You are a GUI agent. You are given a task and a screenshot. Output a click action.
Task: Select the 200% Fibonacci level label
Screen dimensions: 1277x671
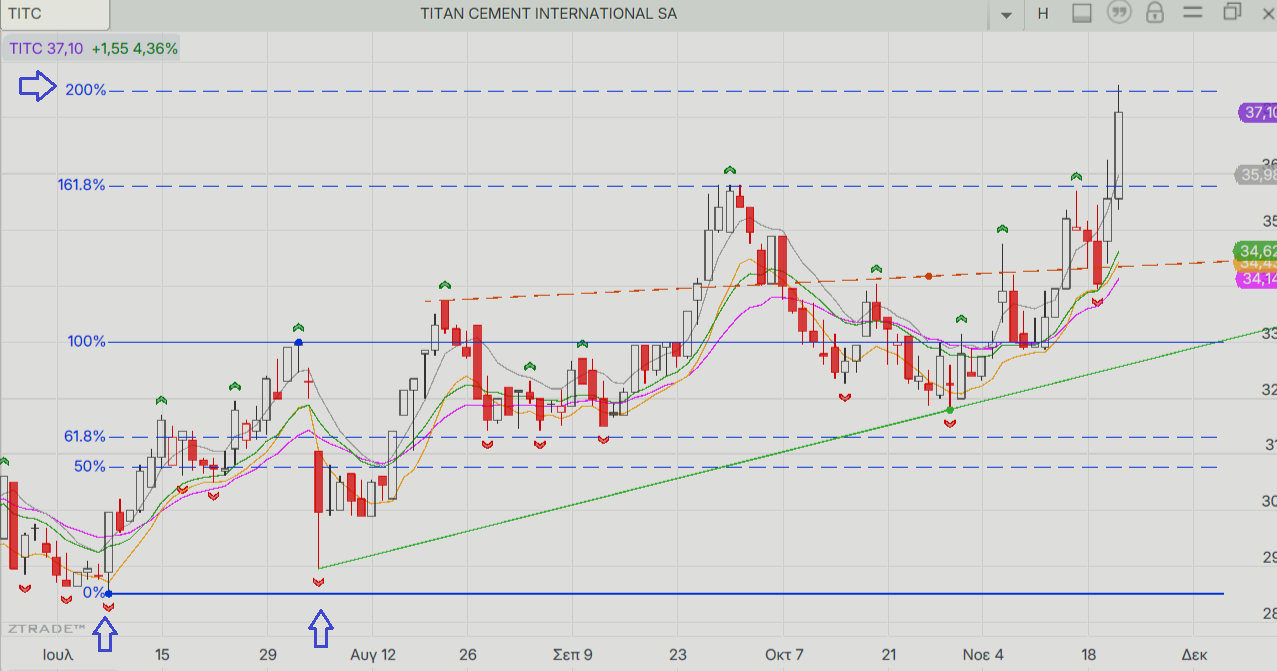click(86, 90)
